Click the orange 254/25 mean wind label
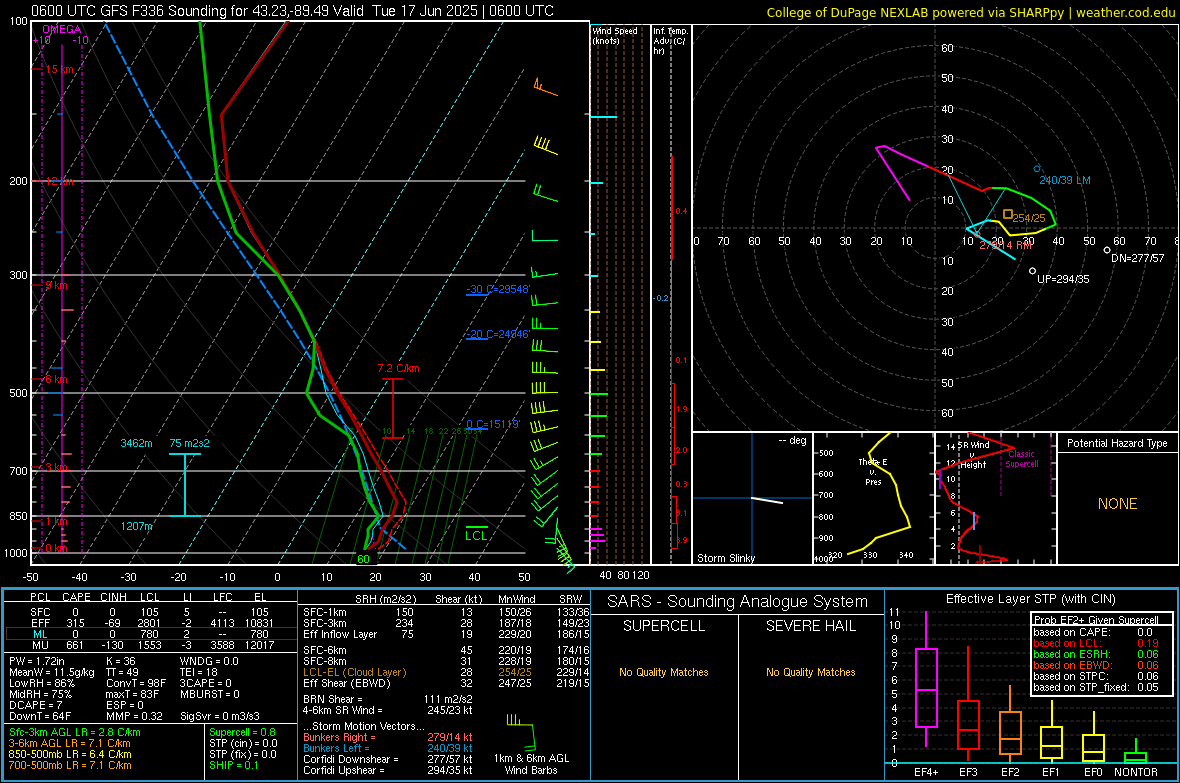Viewport: 1180px width, 783px height. point(1029,218)
